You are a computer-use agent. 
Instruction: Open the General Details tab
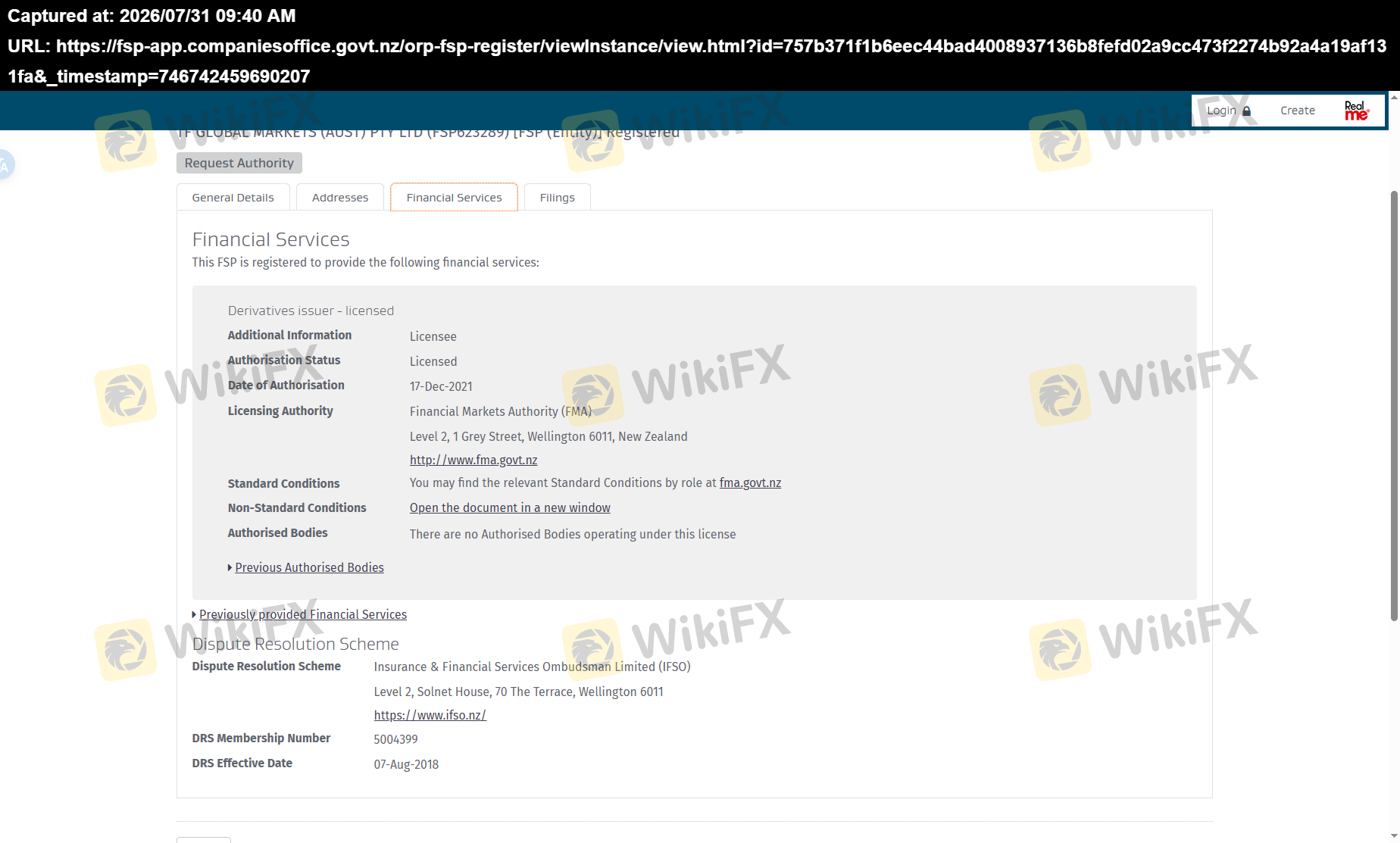233,198
